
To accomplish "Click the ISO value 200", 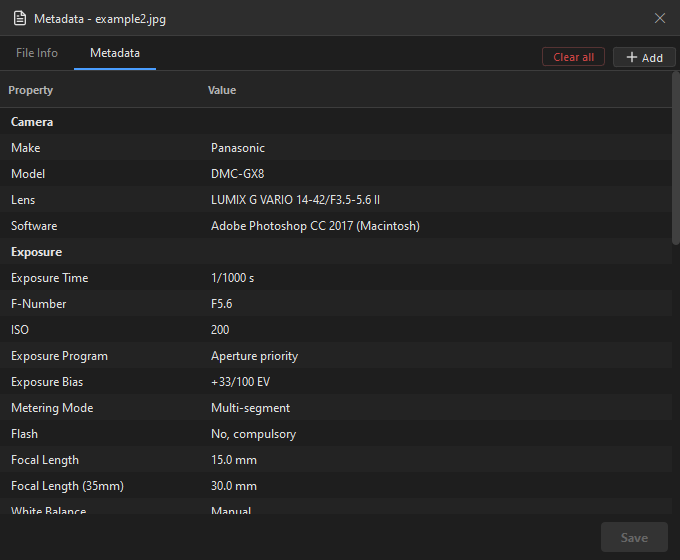I will click(220, 330).
